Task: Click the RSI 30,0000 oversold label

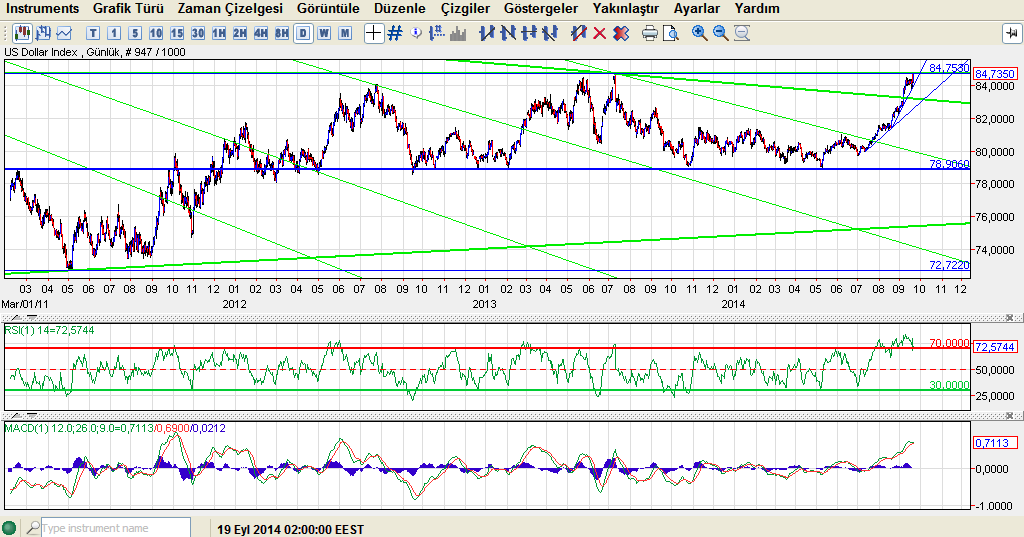Action: point(949,385)
